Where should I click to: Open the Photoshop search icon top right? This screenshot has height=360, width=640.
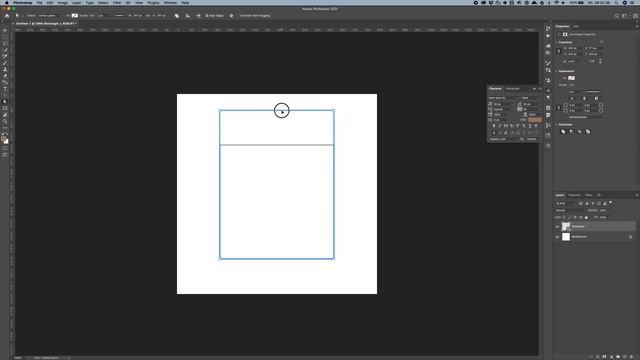(x=616, y=16)
